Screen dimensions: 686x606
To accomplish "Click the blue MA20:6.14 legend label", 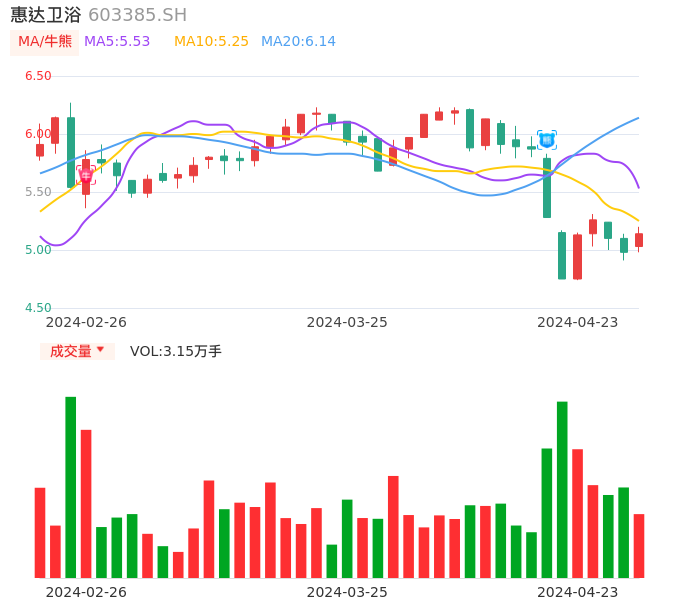I will click(298, 42).
